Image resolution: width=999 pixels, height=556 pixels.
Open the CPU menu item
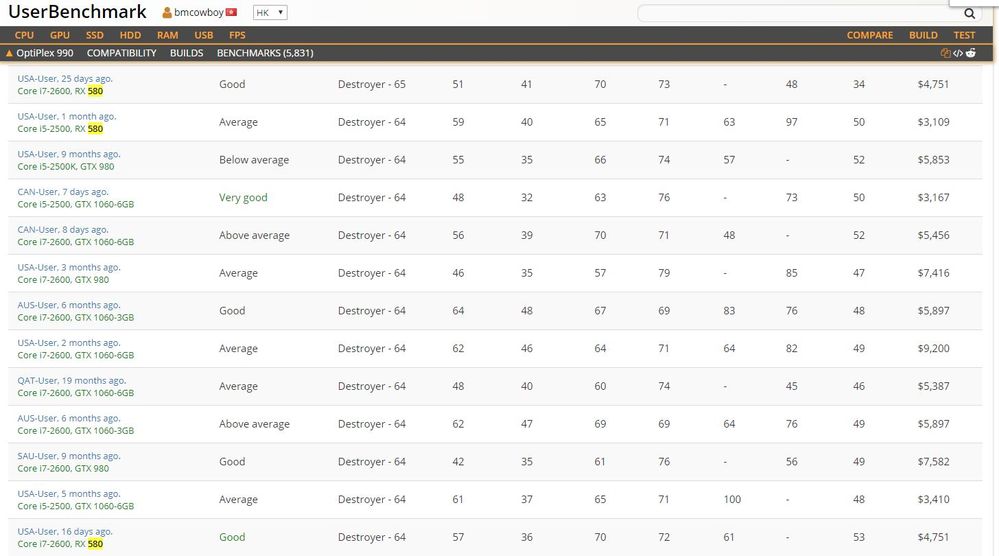[x=24, y=35]
